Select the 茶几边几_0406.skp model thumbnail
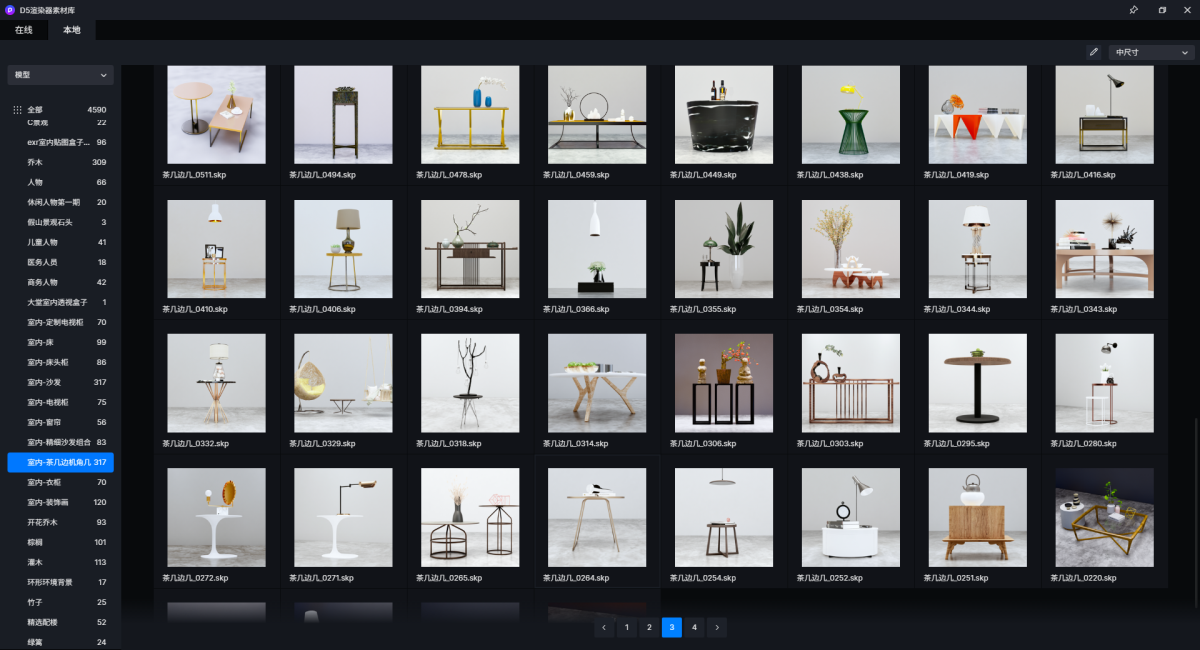This screenshot has height=650, width=1200. 343,249
